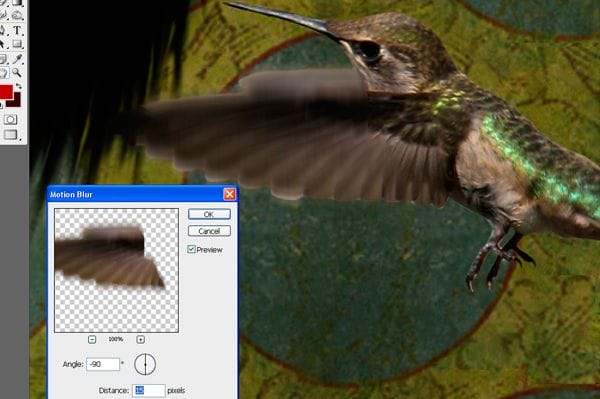The image size is (600, 399).
Task: Pick the Eyedropper tool
Action: (17, 59)
